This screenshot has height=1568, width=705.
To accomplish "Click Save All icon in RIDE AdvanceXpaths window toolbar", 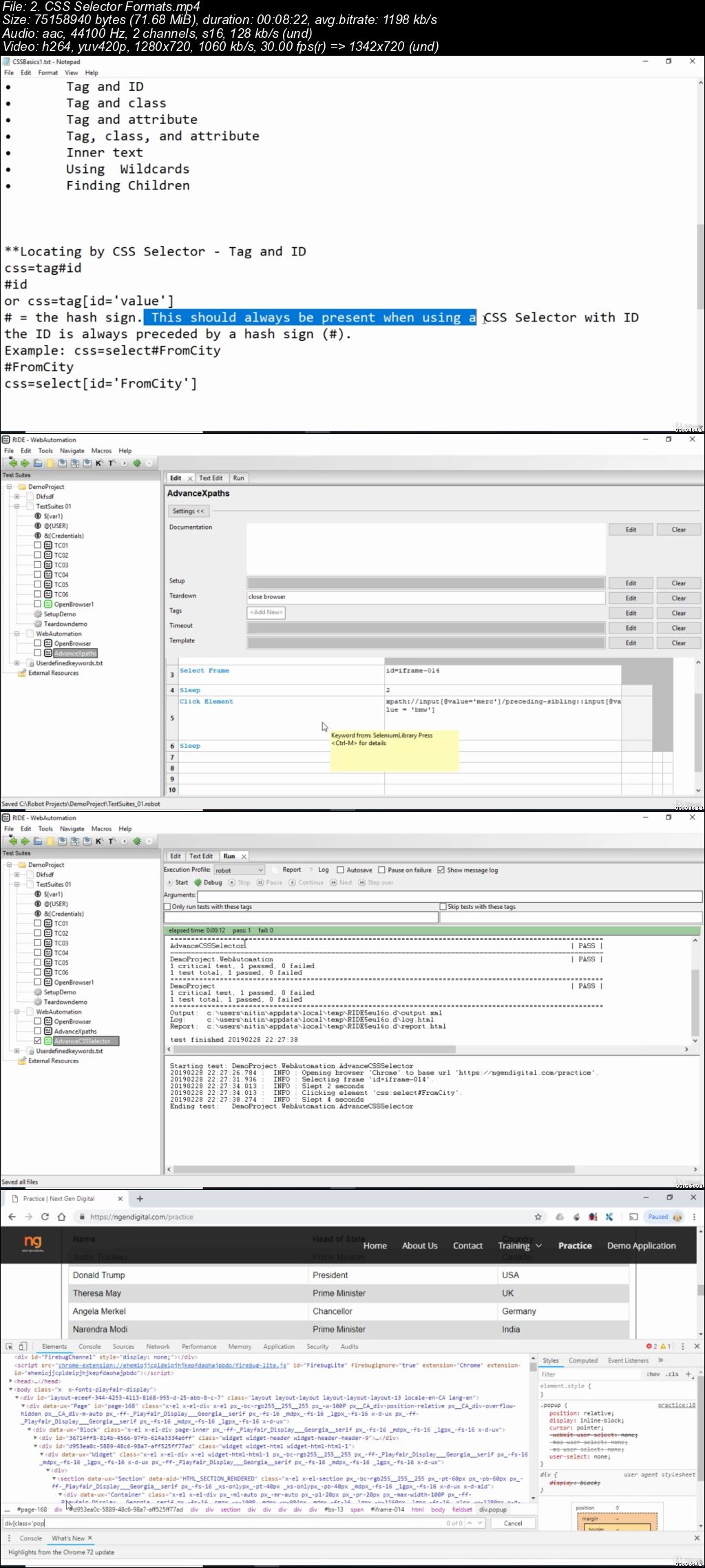I will tap(75, 463).
